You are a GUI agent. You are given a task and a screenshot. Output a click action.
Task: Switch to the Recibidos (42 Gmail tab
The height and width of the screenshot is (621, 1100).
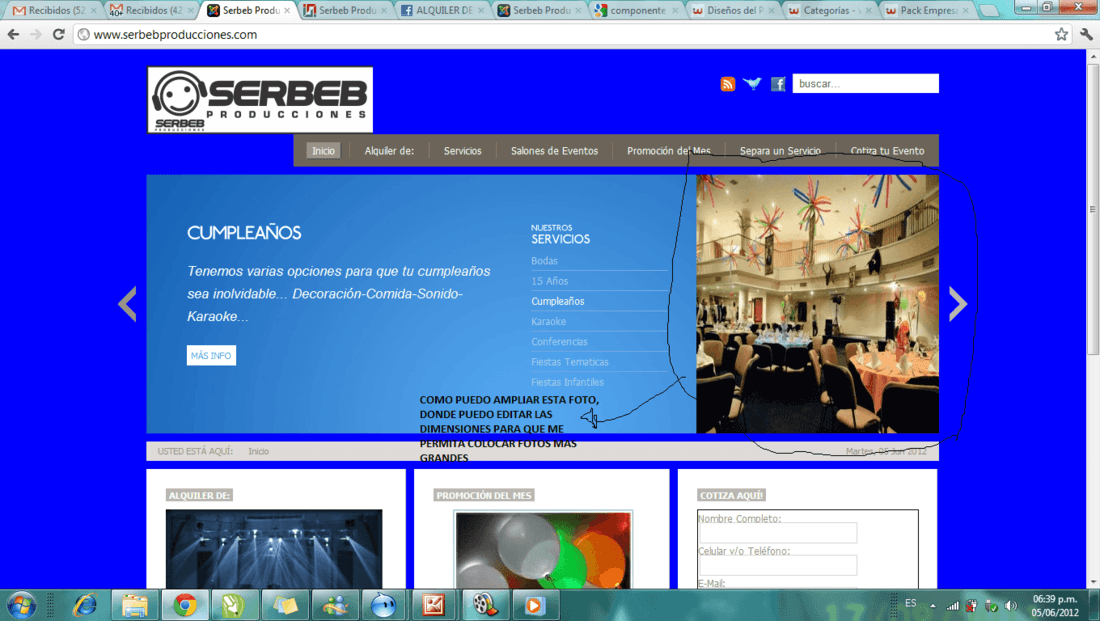click(x=151, y=11)
